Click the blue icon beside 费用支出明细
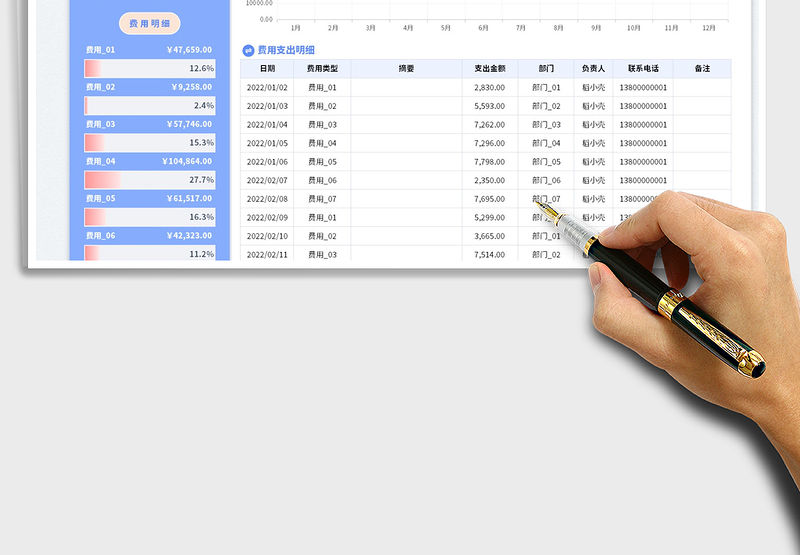The height and width of the screenshot is (555, 800). coord(248,50)
